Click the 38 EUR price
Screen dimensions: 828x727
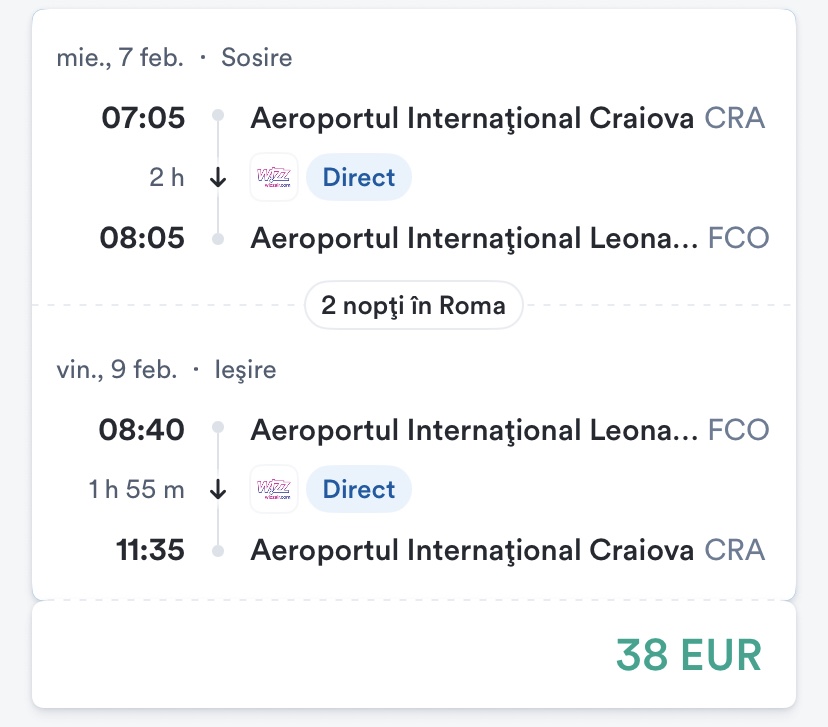pyautogui.click(x=688, y=654)
